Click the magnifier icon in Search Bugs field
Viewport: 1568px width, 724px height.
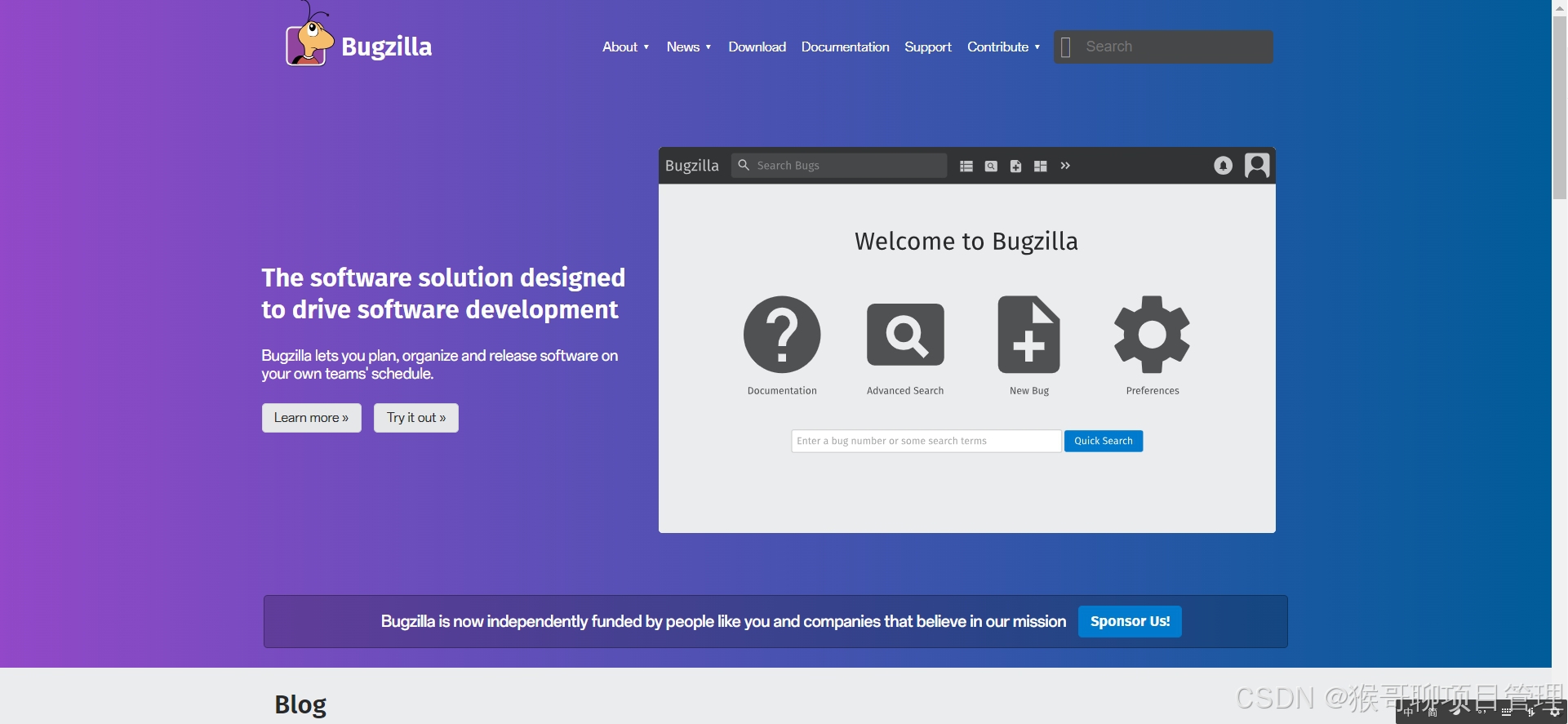pyautogui.click(x=744, y=165)
